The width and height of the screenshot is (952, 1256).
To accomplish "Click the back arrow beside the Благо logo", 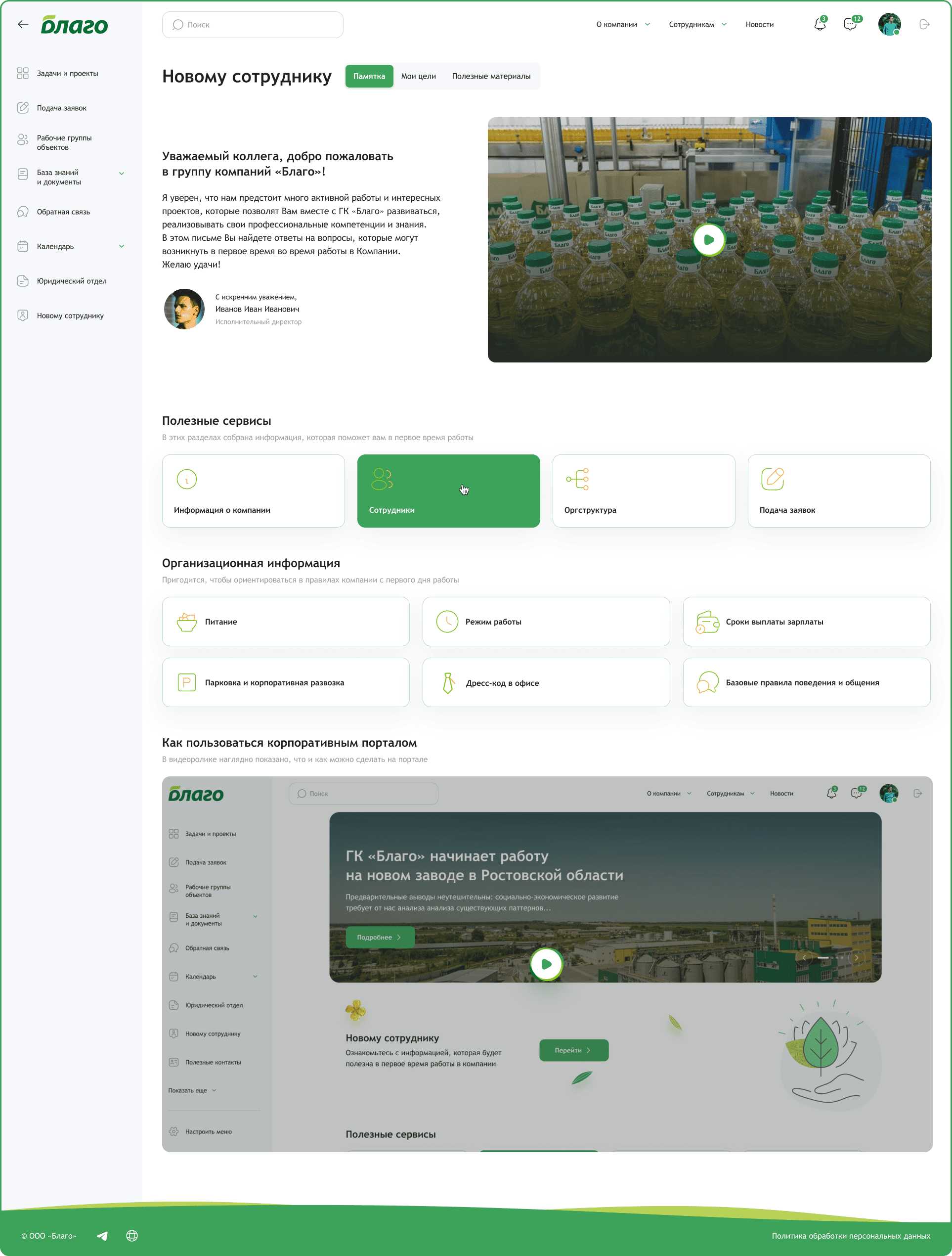I will [23, 24].
